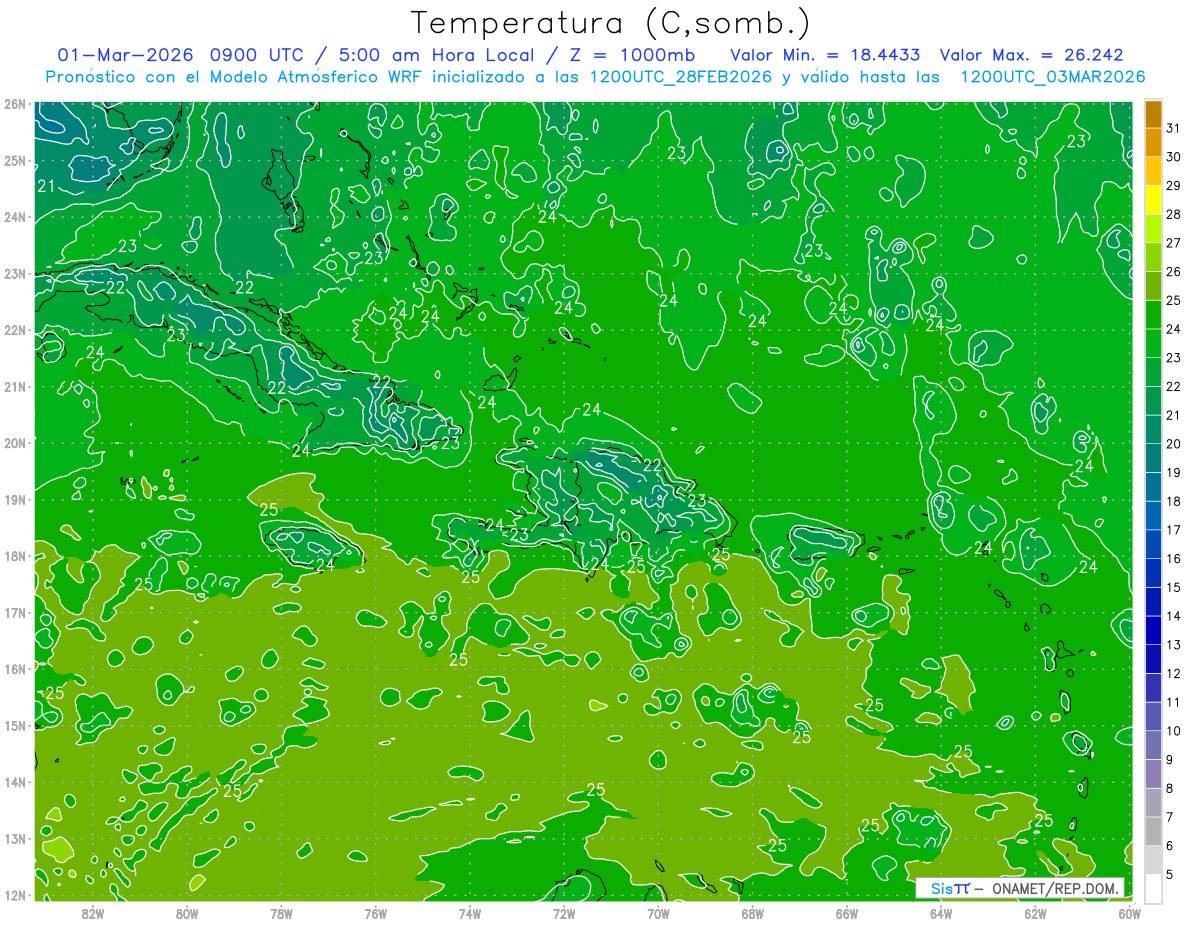Image resolution: width=1200 pixels, height=927 pixels.
Task: Click the "80W" longitude label
Action: 187,913
